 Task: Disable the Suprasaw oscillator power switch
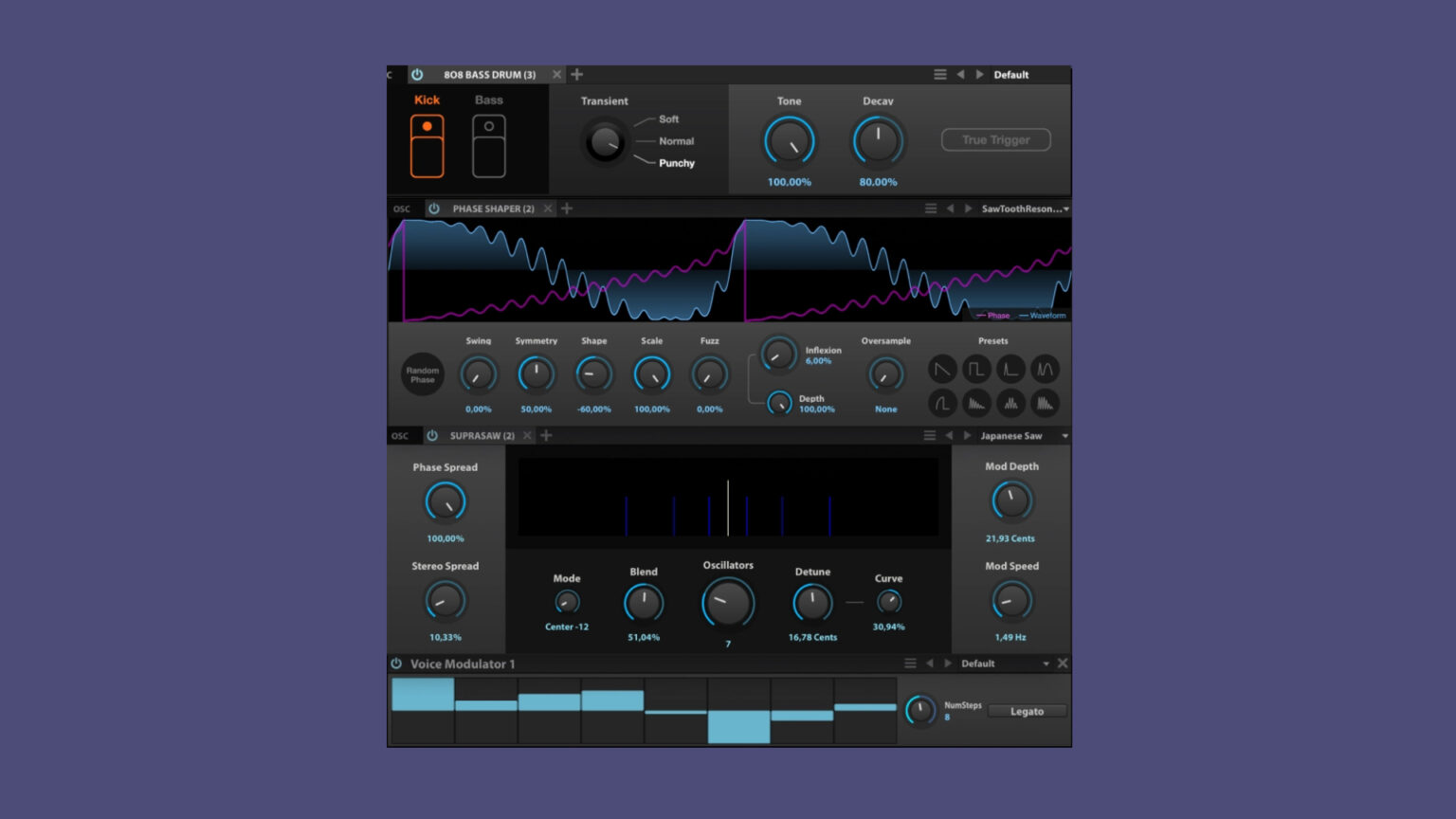(x=432, y=435)
